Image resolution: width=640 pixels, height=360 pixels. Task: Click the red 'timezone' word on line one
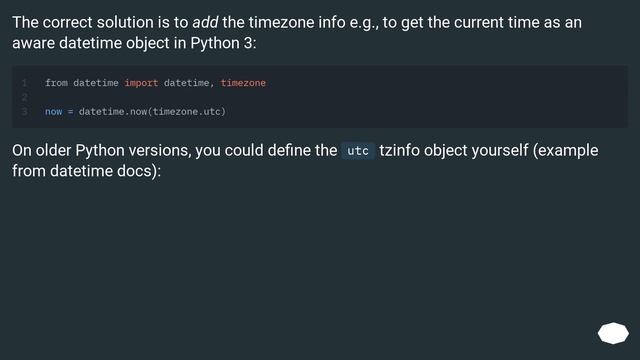point(243,83)
